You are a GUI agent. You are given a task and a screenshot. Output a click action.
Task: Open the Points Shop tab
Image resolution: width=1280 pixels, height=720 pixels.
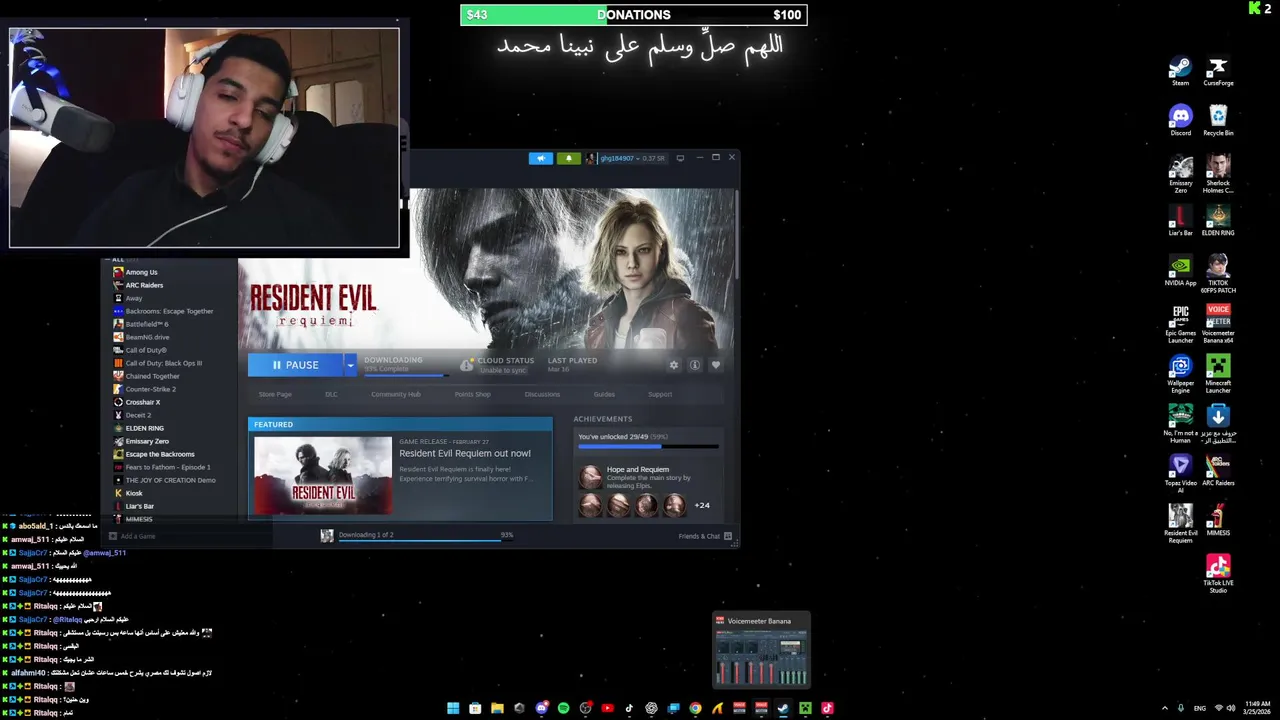click(x=473, y=394)
